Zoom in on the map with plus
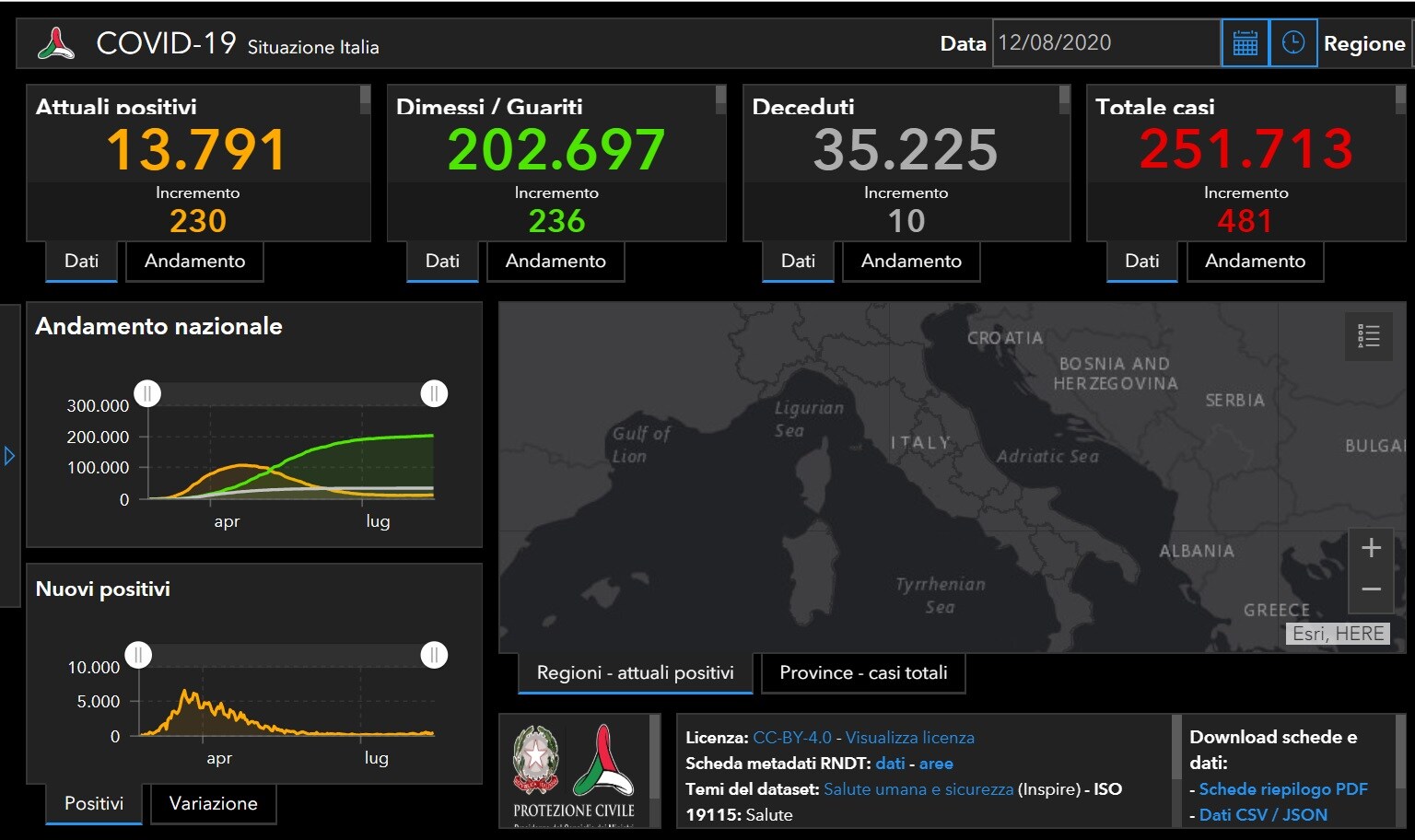The height and width of the screenshot is (840, 1415). pos(1371,548)
